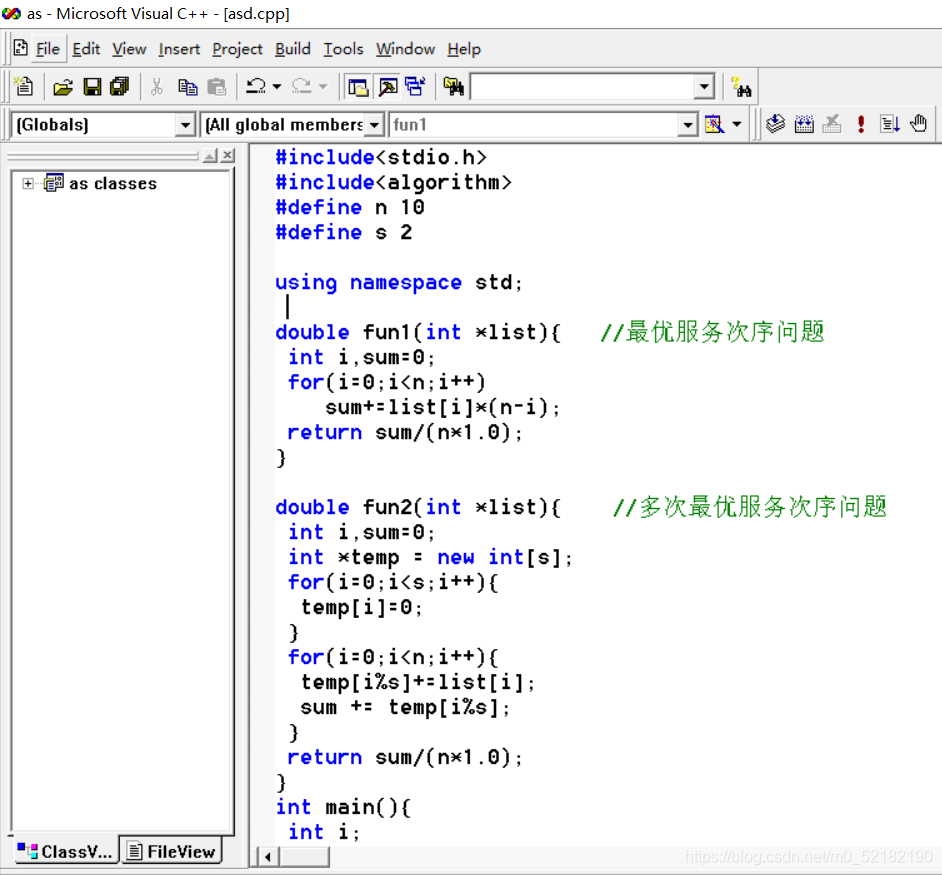Click the '#include<stdio.h>' code line
The height and width of the screenshot is (875, 942).
coord(381,157)
